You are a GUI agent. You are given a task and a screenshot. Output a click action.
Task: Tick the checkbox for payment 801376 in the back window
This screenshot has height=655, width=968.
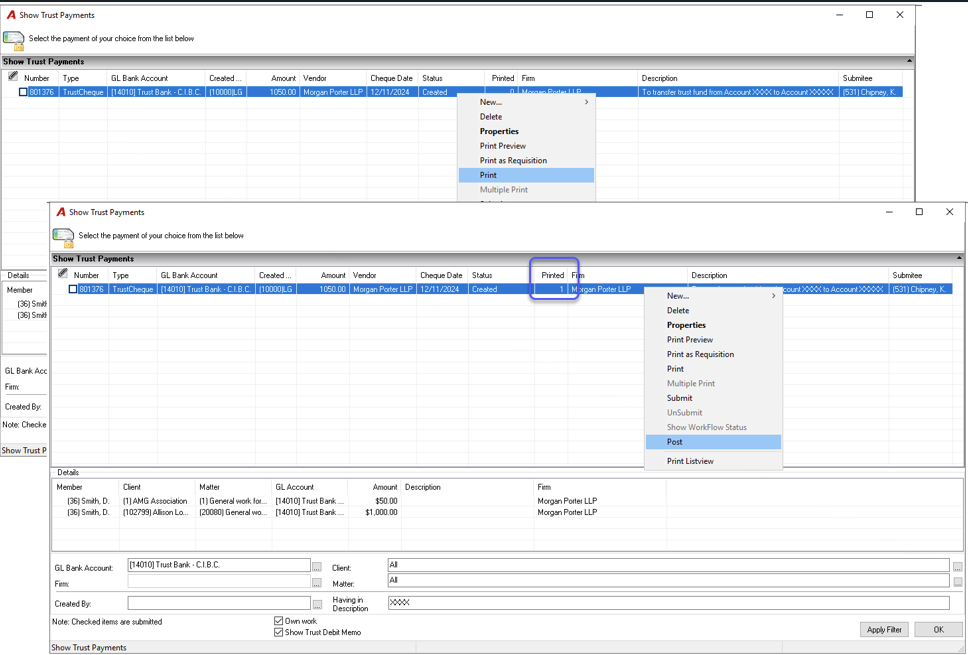click(x=23, y=92)
